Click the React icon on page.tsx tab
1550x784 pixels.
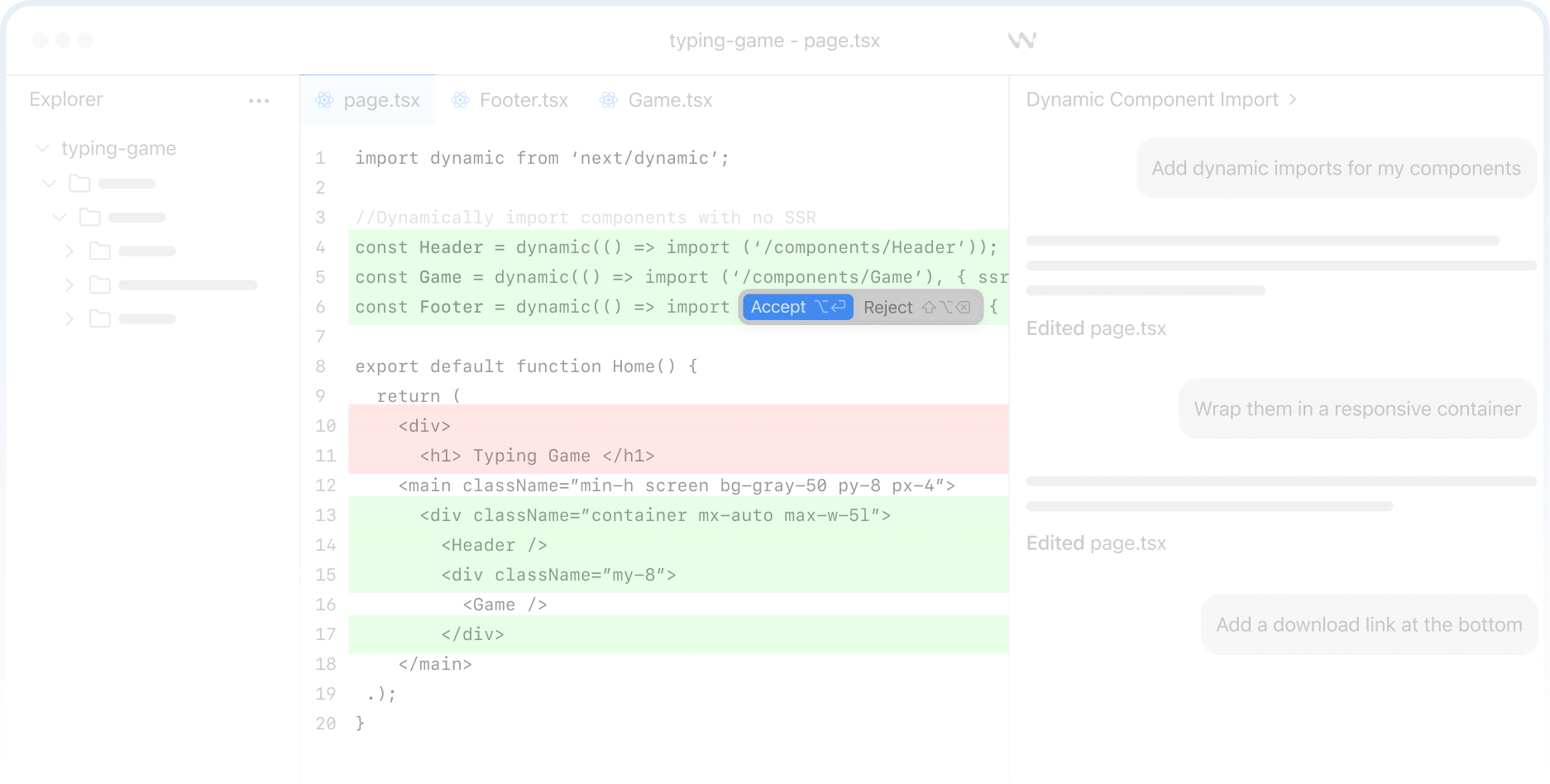[x=325, y=100]
